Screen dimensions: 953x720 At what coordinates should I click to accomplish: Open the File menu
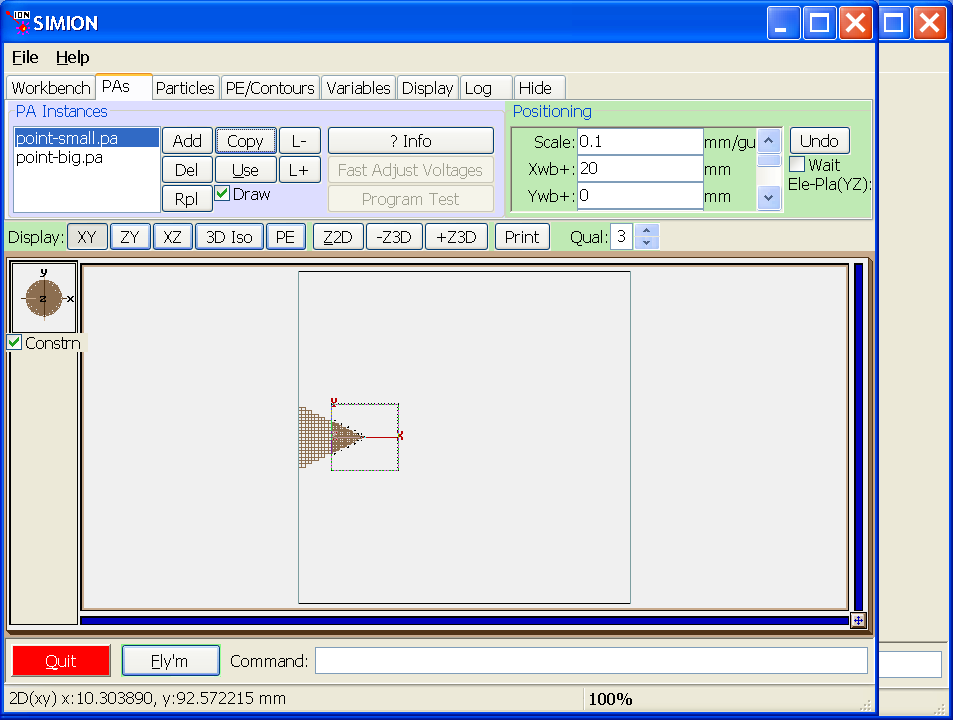(x=25, y=57)
